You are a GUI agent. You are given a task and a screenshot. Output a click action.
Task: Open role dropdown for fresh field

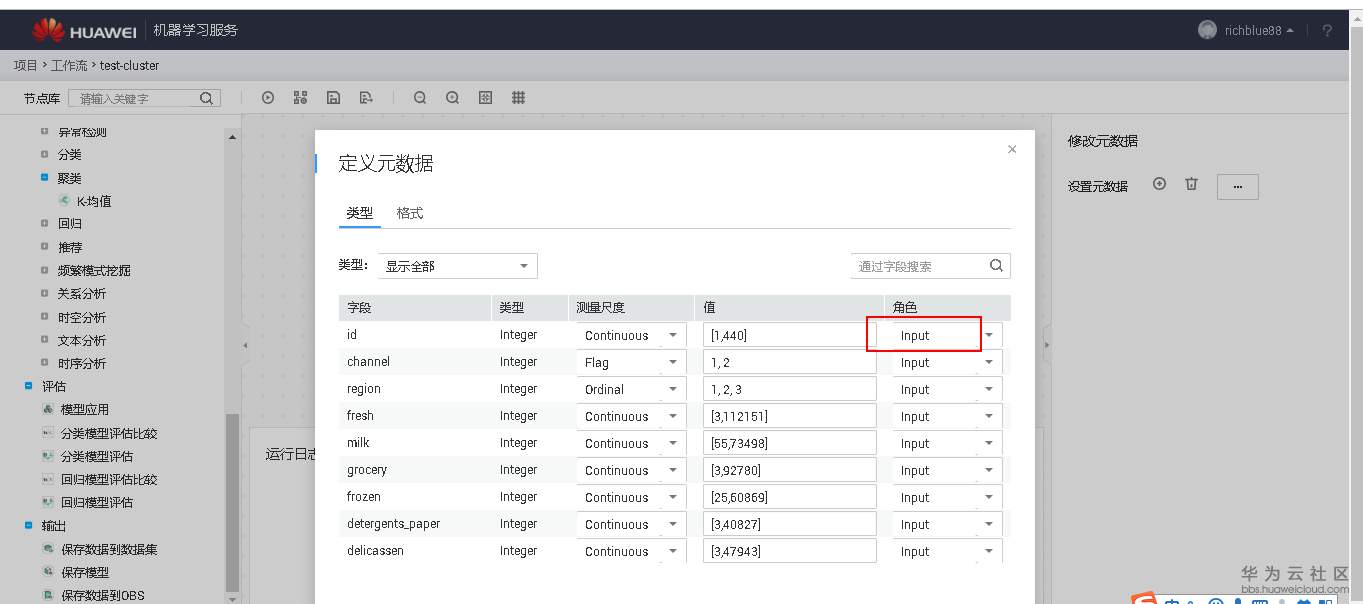pos(947,416)
